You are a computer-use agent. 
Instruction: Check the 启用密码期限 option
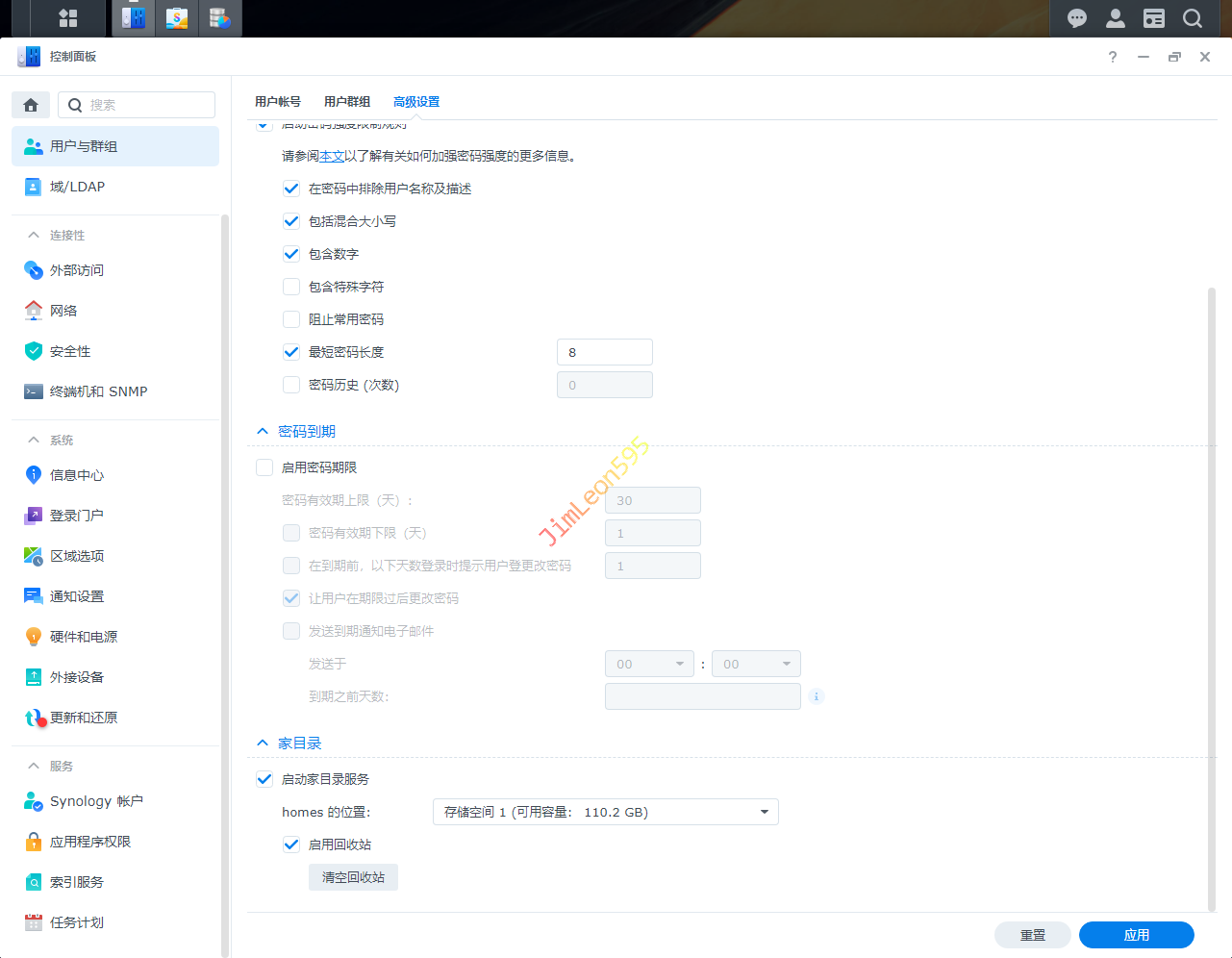coord(264,467)
